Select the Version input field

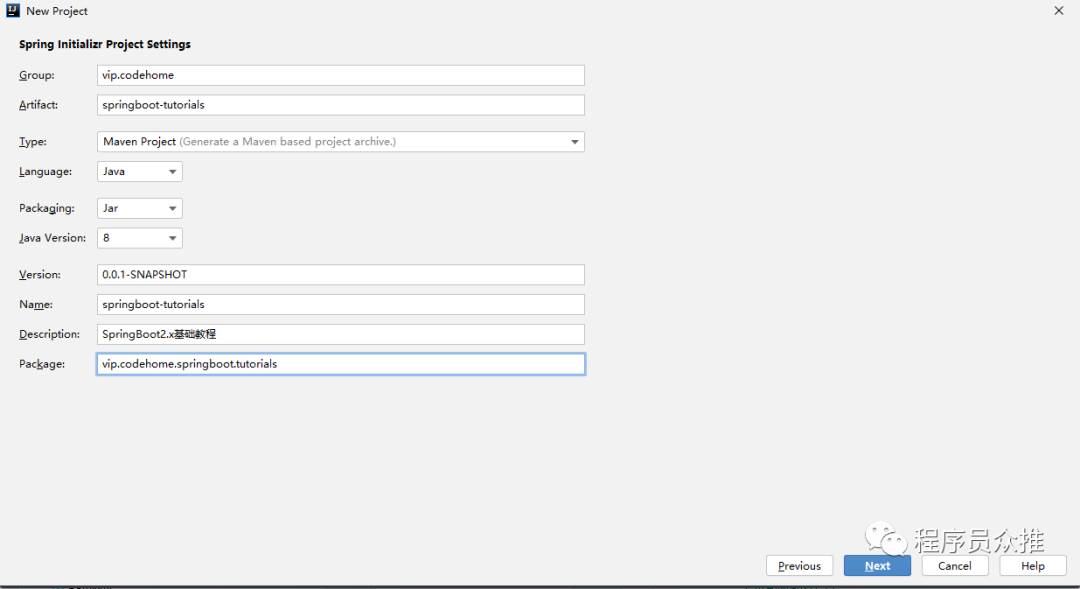[x=341, y=274]
